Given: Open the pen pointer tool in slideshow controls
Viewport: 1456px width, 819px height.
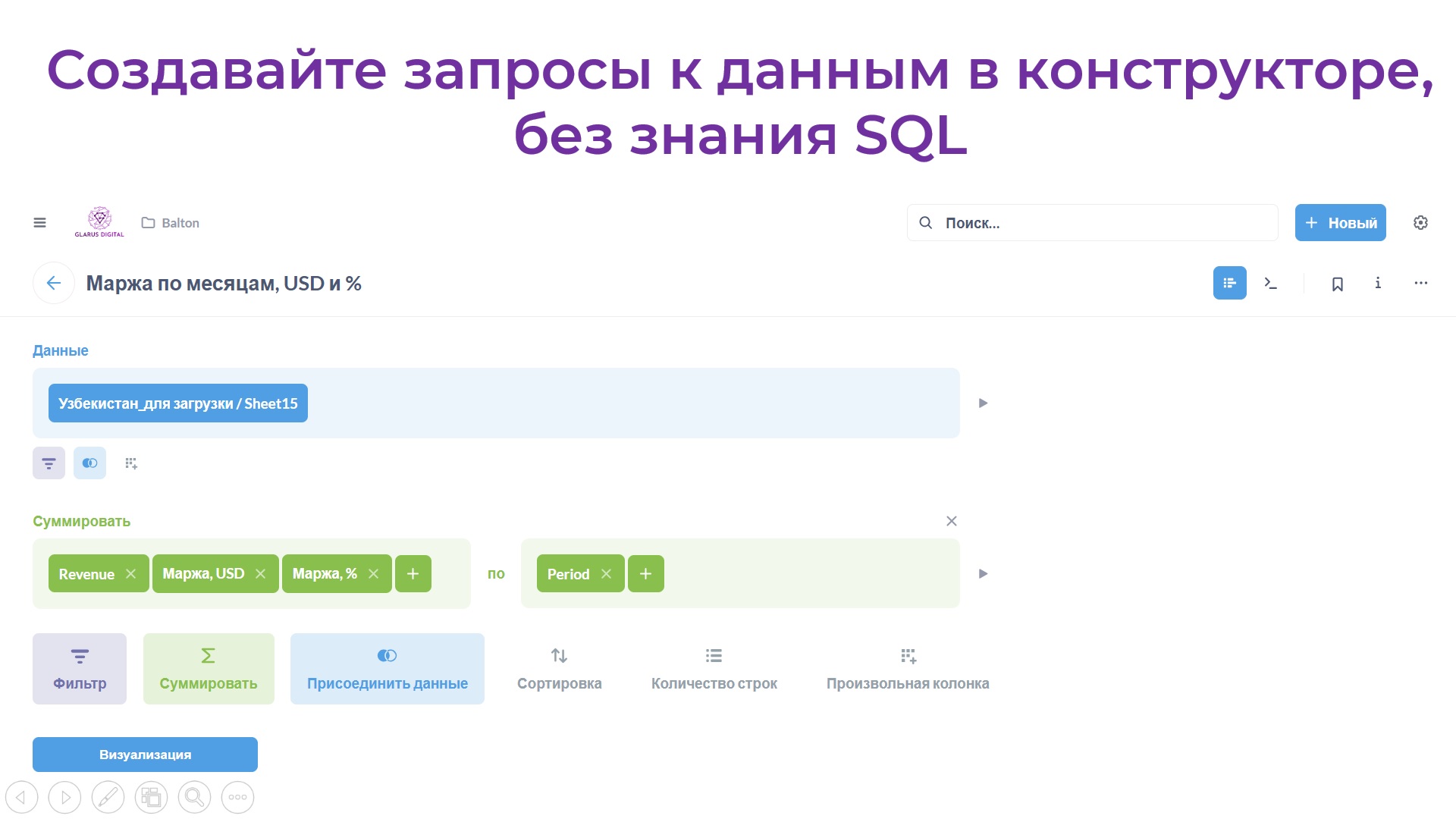Looking at the screenshot, I should [x=108, y=797].
